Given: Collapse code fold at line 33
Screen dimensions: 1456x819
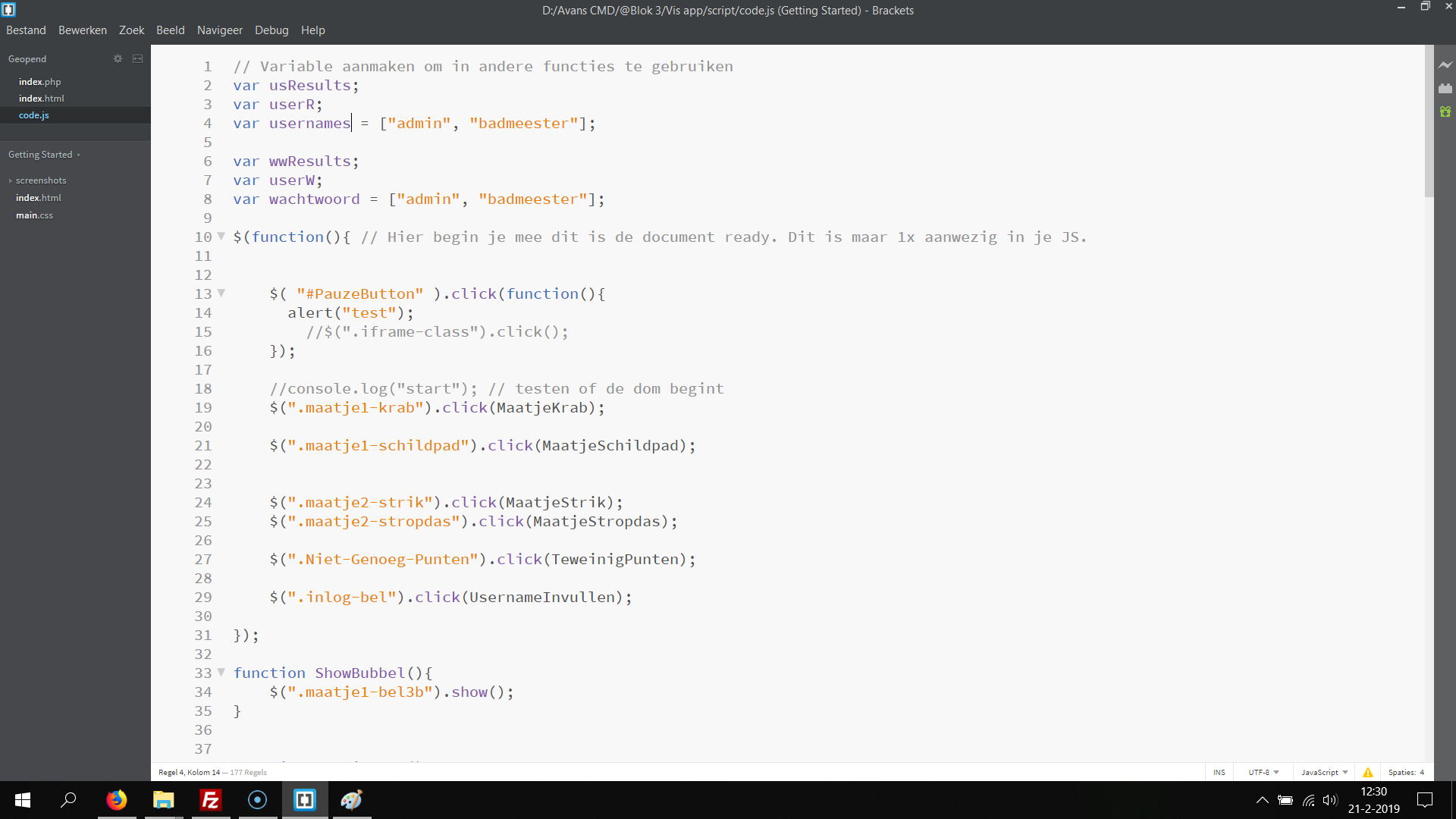Looking at the screenshot, I should 221,672.
